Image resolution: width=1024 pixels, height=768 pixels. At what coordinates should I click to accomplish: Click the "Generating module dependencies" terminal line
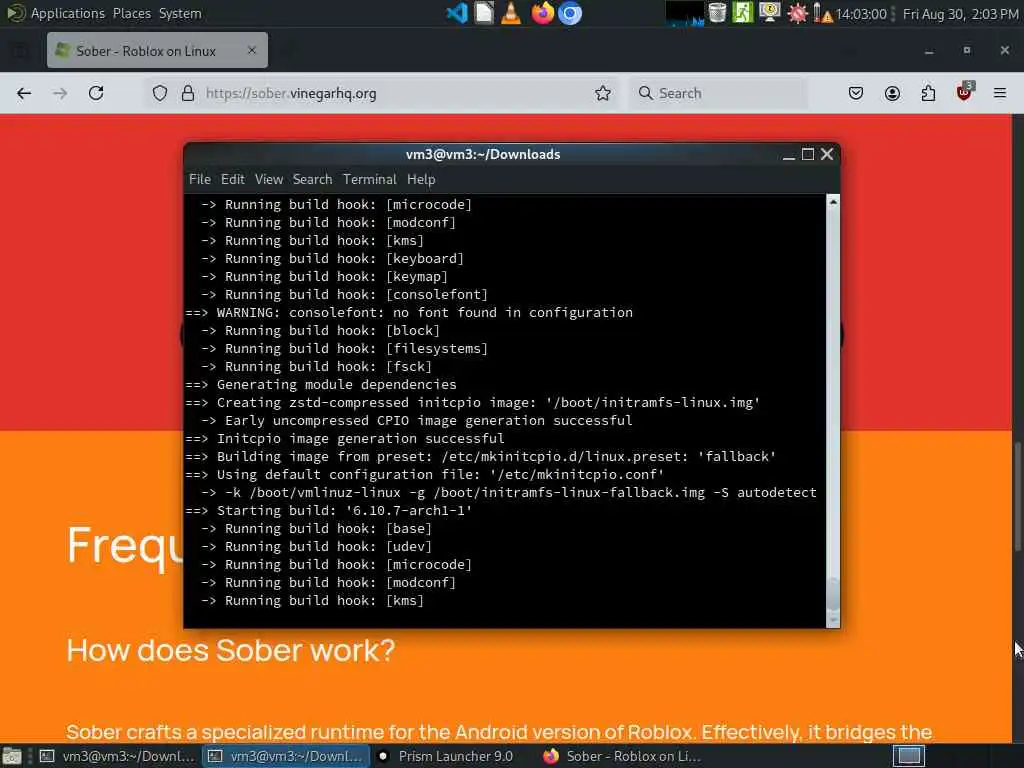[321, 384]
